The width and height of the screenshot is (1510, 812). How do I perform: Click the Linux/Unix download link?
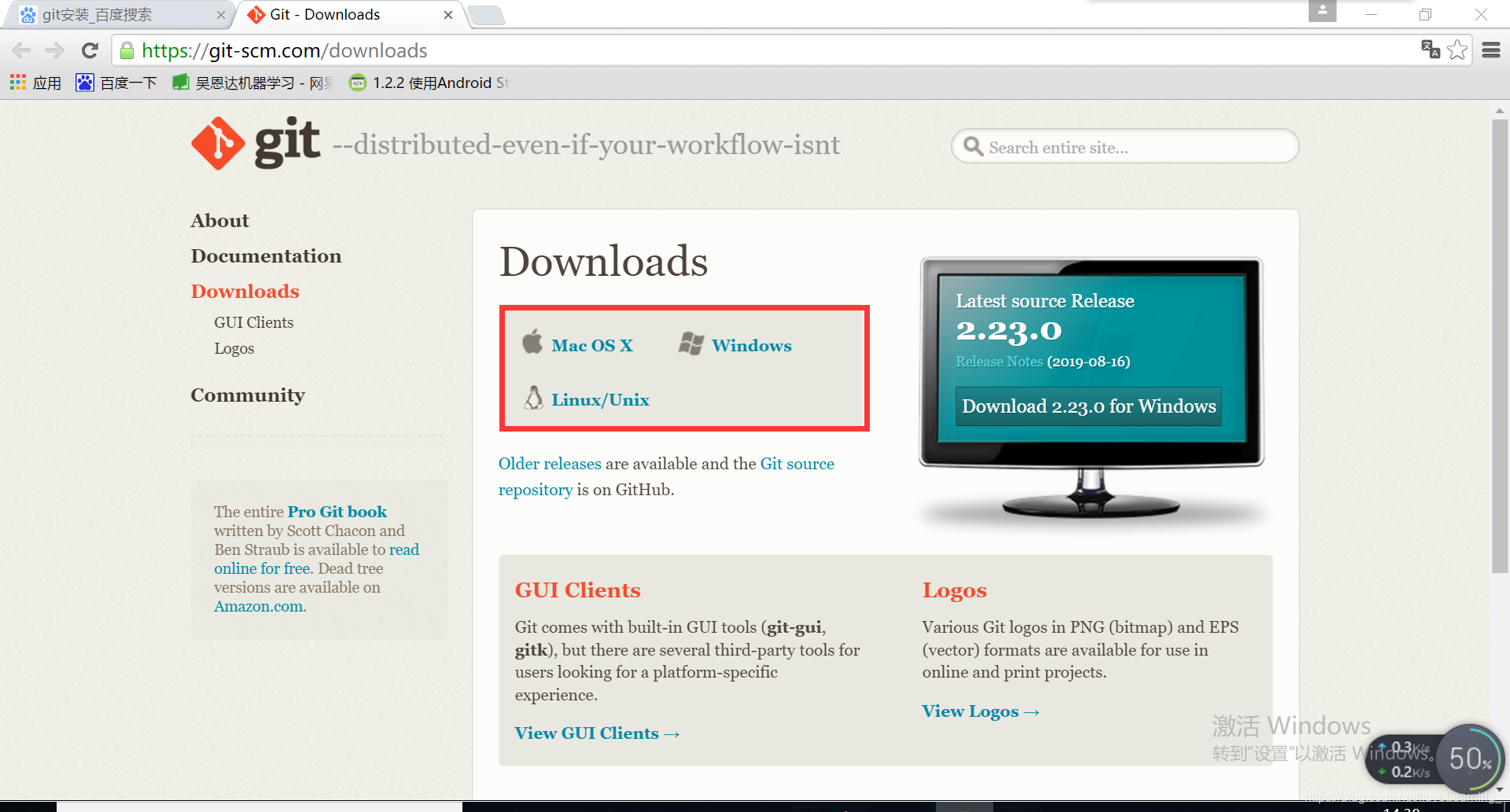pos(600,400)
